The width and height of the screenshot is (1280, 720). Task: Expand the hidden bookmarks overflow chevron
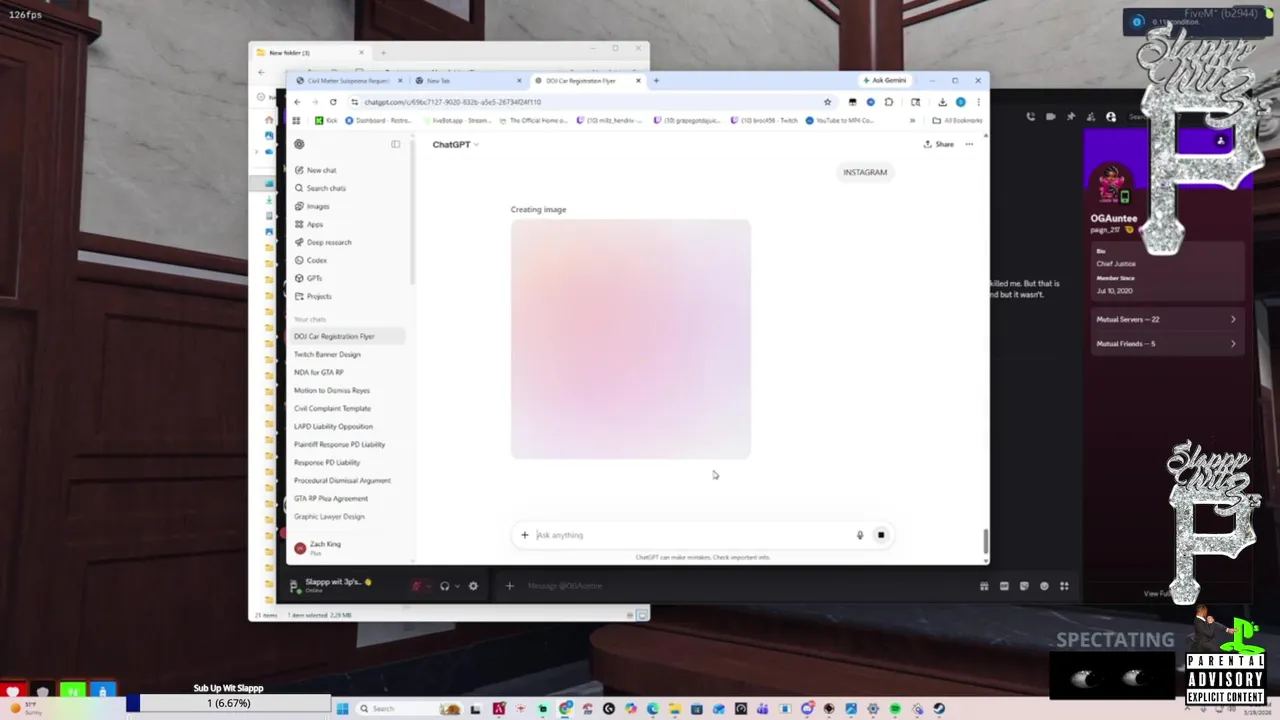click(x=912, y=120)
